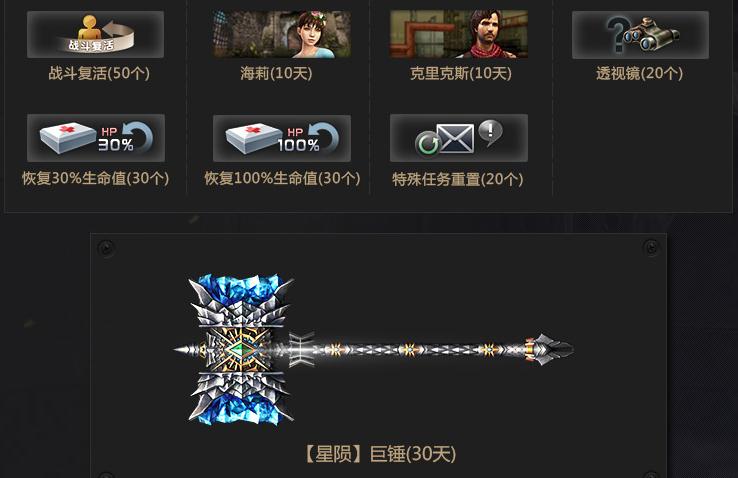Click the 战斗复活 revive item icon
The width and height of the screenshot is (738, 478).
coord(96,34)
